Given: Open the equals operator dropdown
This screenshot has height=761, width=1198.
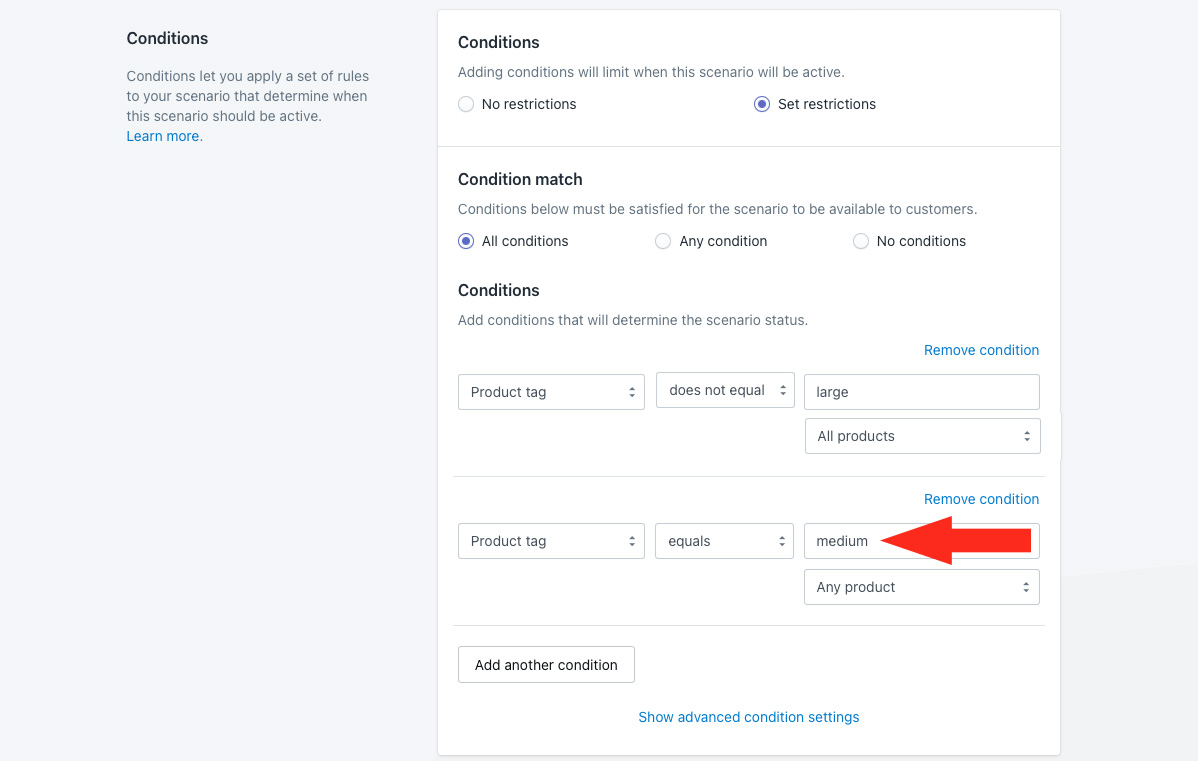Looking at the screenshot, I should tap(724, 541).
